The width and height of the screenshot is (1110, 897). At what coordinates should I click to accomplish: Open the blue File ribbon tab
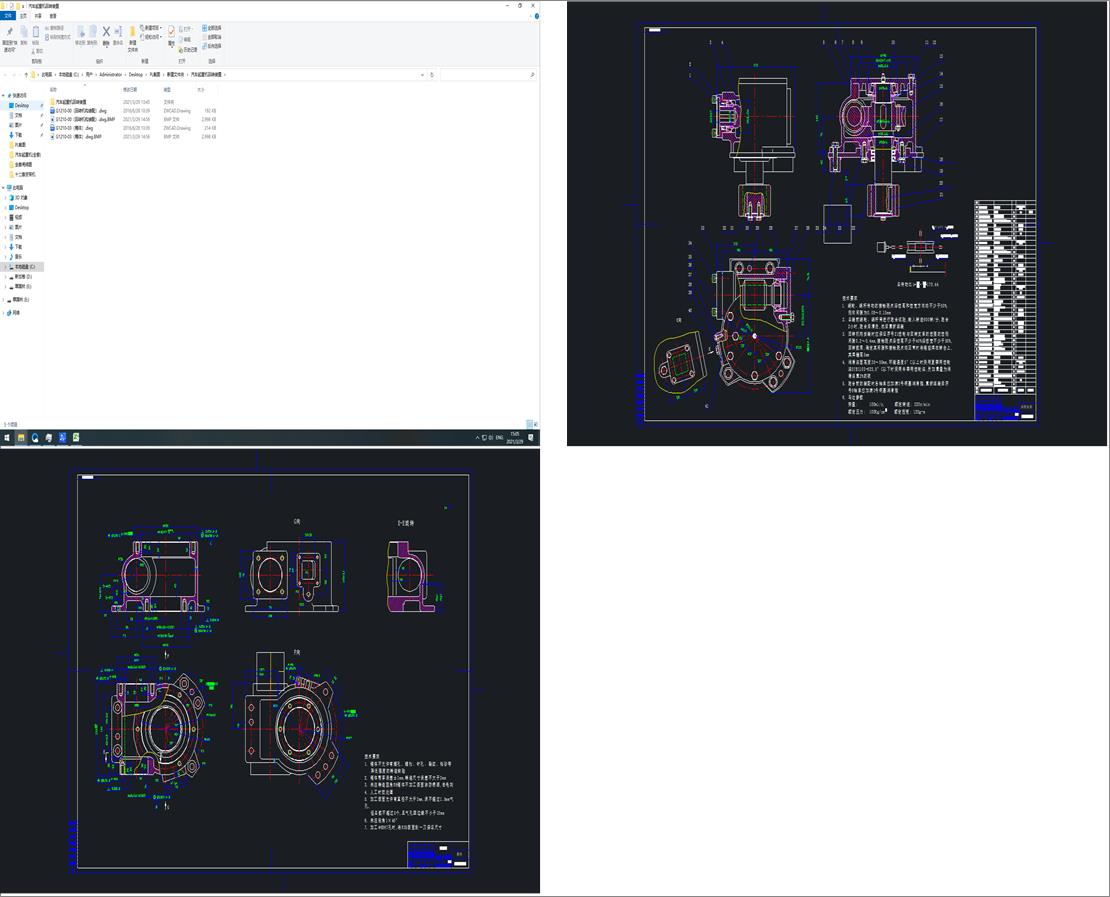(8, 16)
